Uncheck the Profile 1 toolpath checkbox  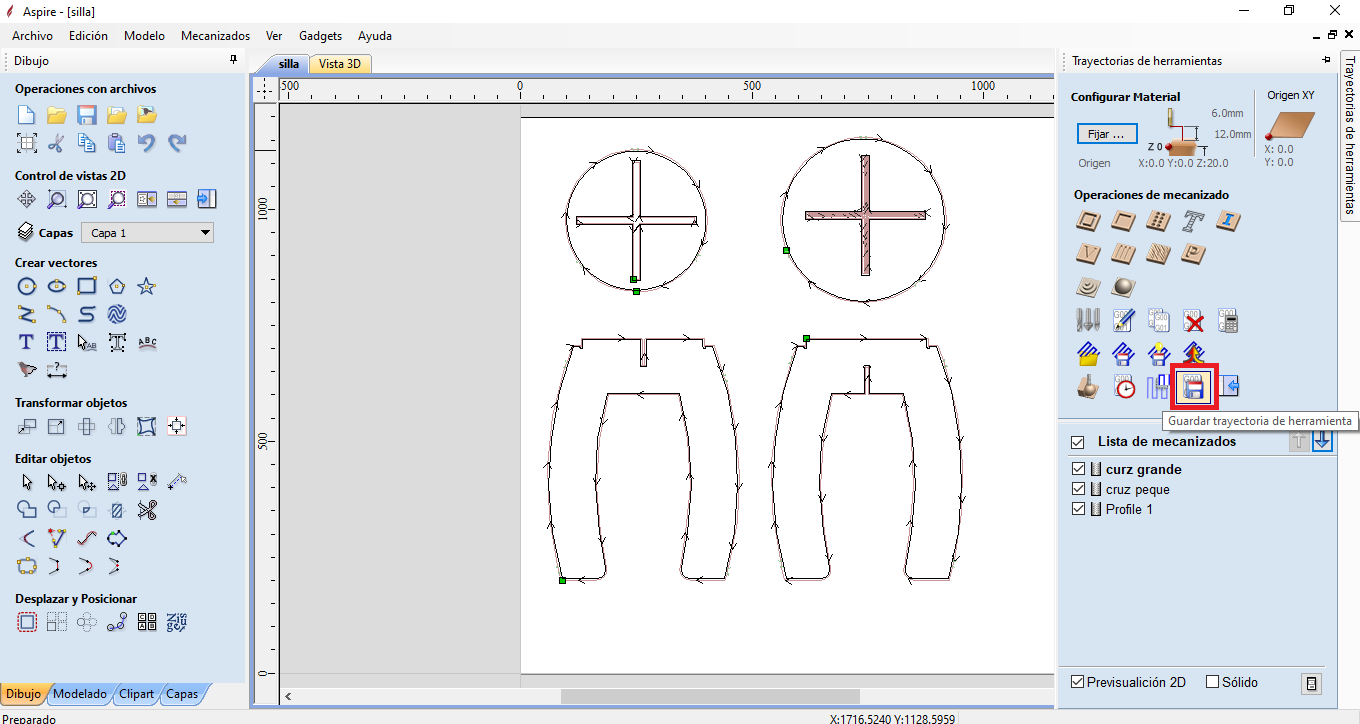pos(1078,509)
